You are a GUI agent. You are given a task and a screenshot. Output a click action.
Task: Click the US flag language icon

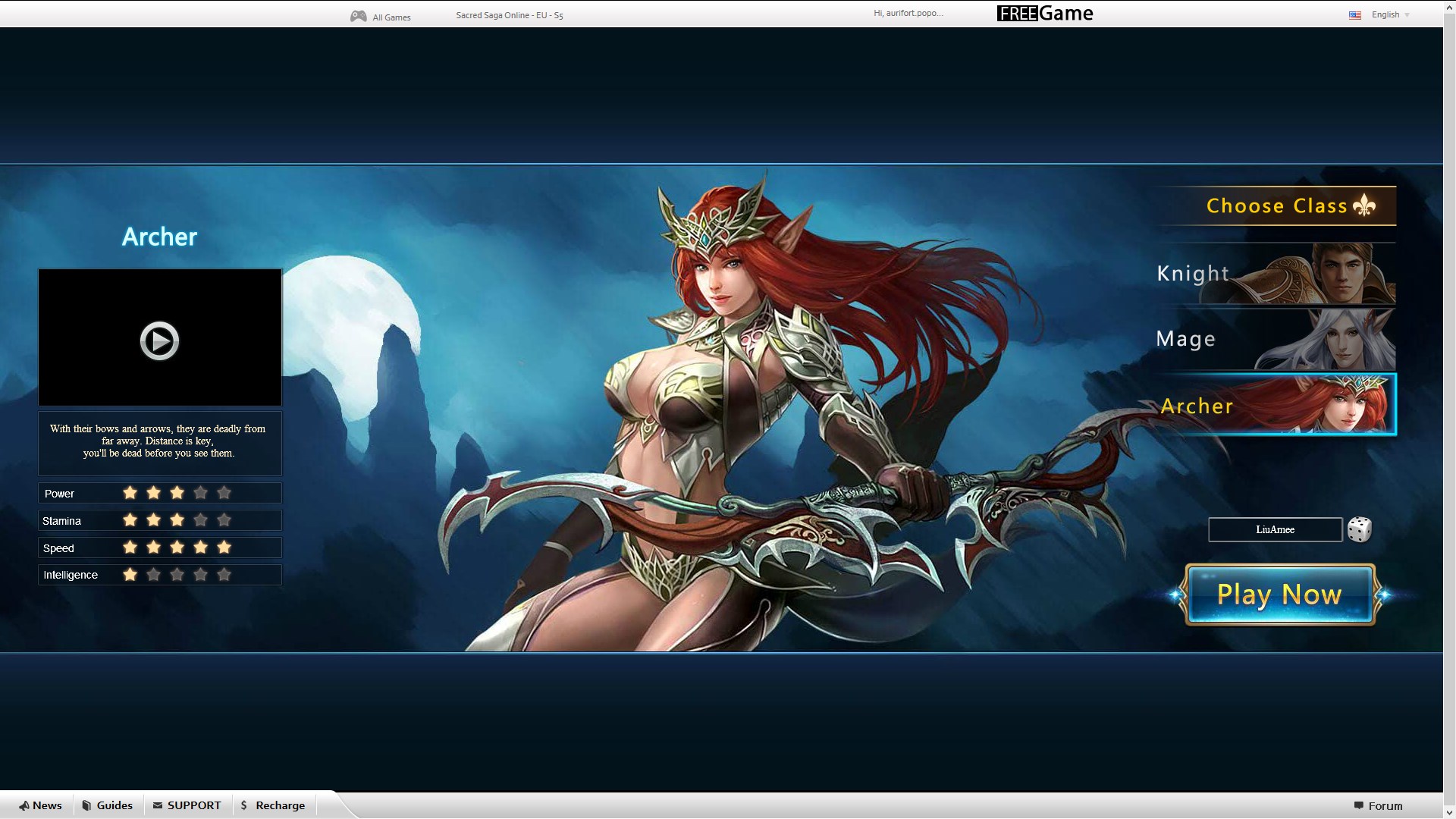tap(1355, 15)
